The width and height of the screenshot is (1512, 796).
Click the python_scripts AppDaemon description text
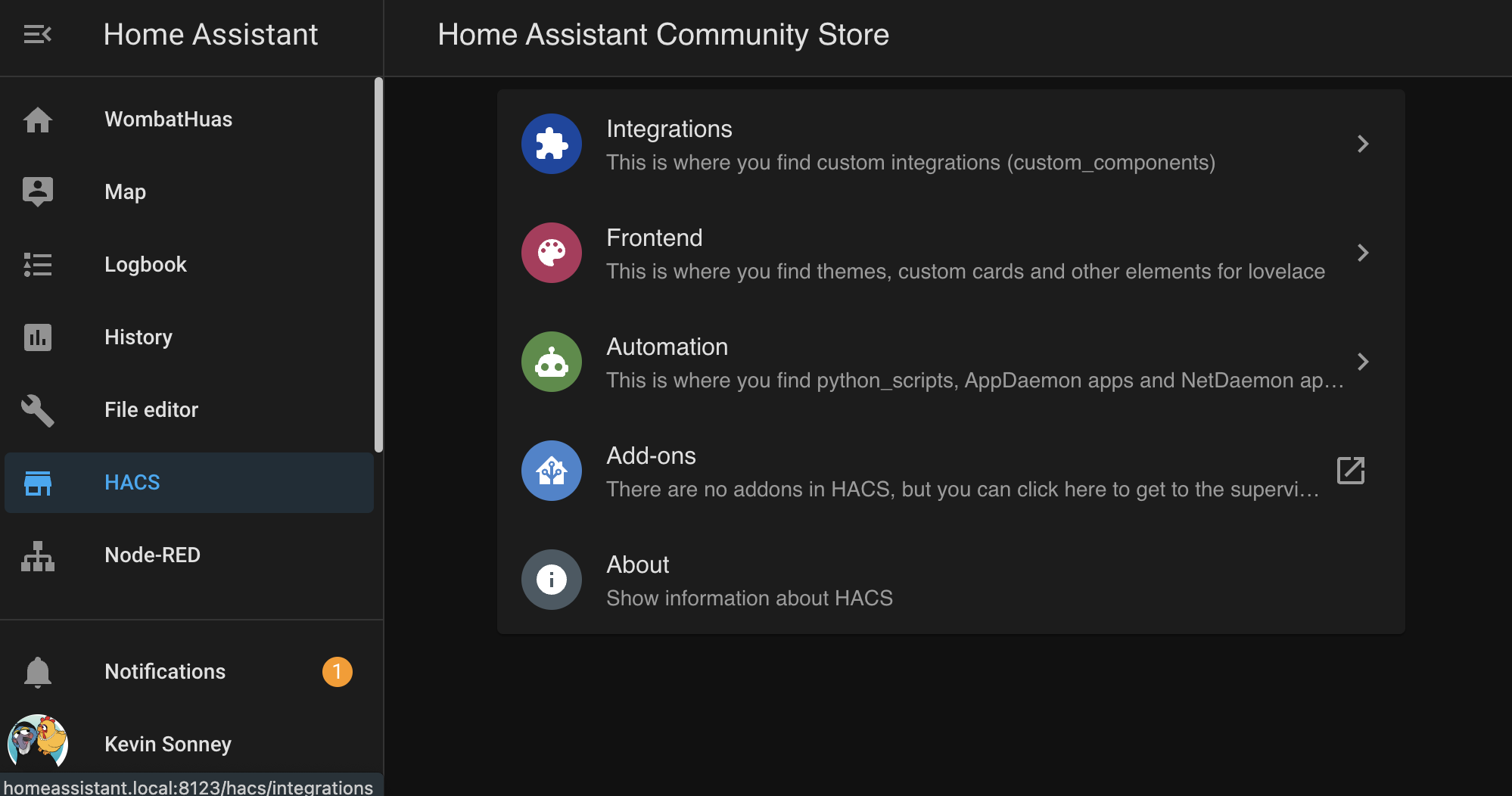click(975, 381)
